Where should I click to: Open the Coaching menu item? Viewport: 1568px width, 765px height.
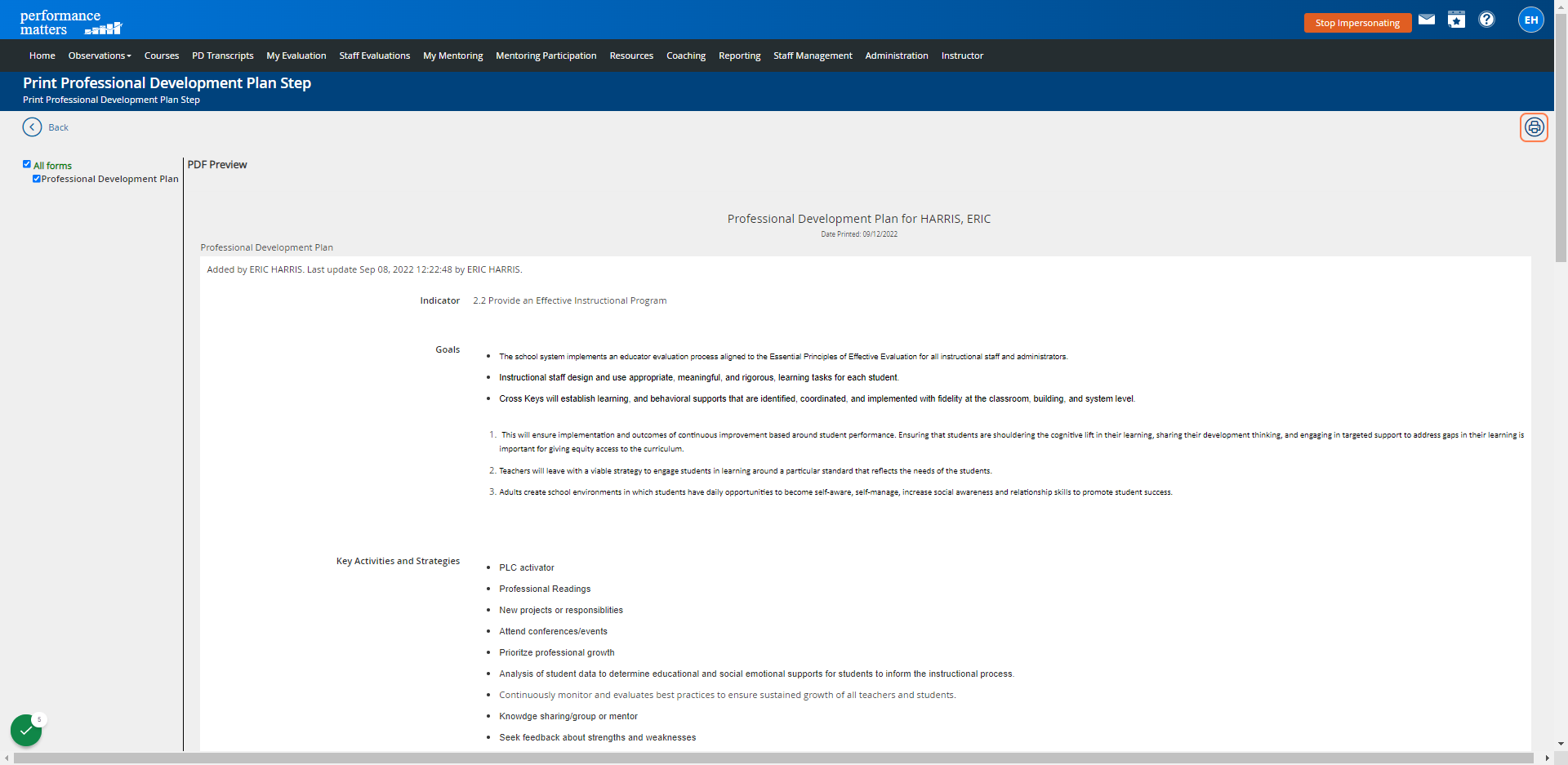(x=686, y=56)
